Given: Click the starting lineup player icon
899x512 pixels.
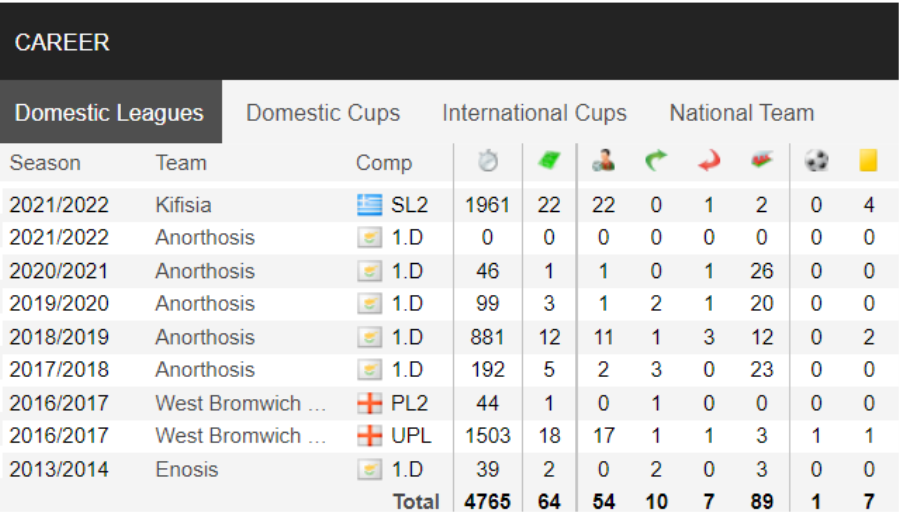Looking at the screenshot, I should [x=603, y=161].
